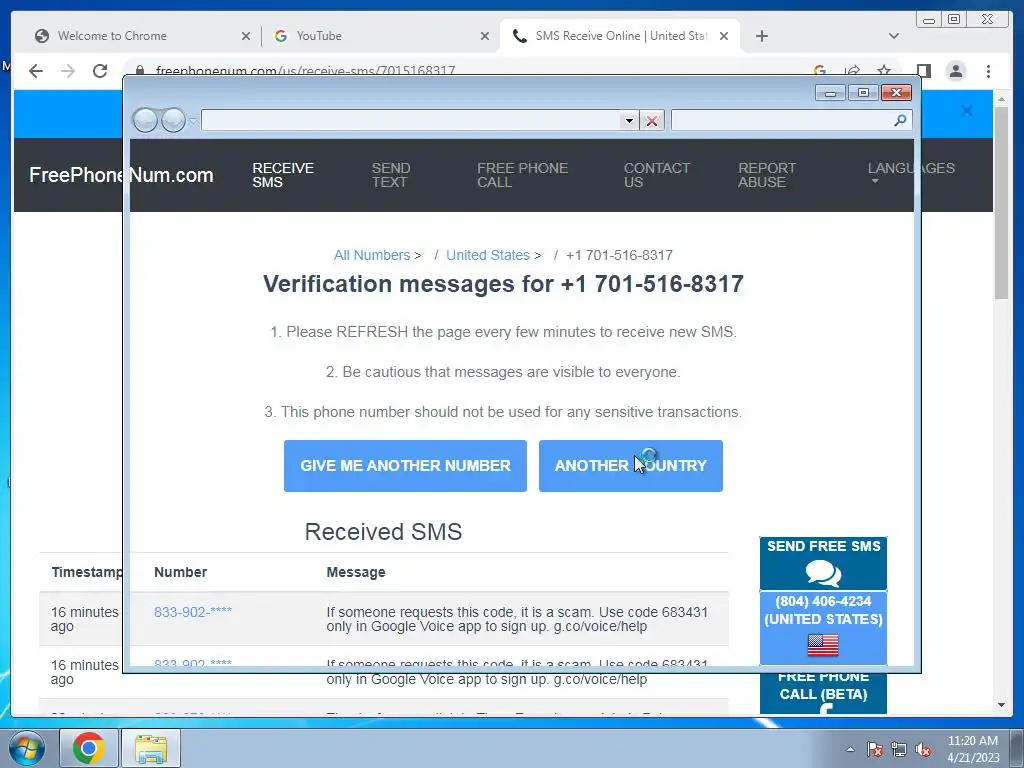Follow the All Numbers breadcrumb link
The width and height of the screenshot is (1024, 768).
(x=372, y=255)
